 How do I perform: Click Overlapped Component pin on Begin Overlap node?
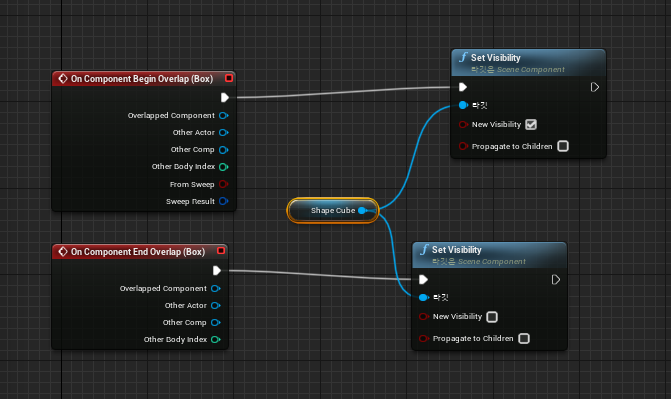point(223,116)
